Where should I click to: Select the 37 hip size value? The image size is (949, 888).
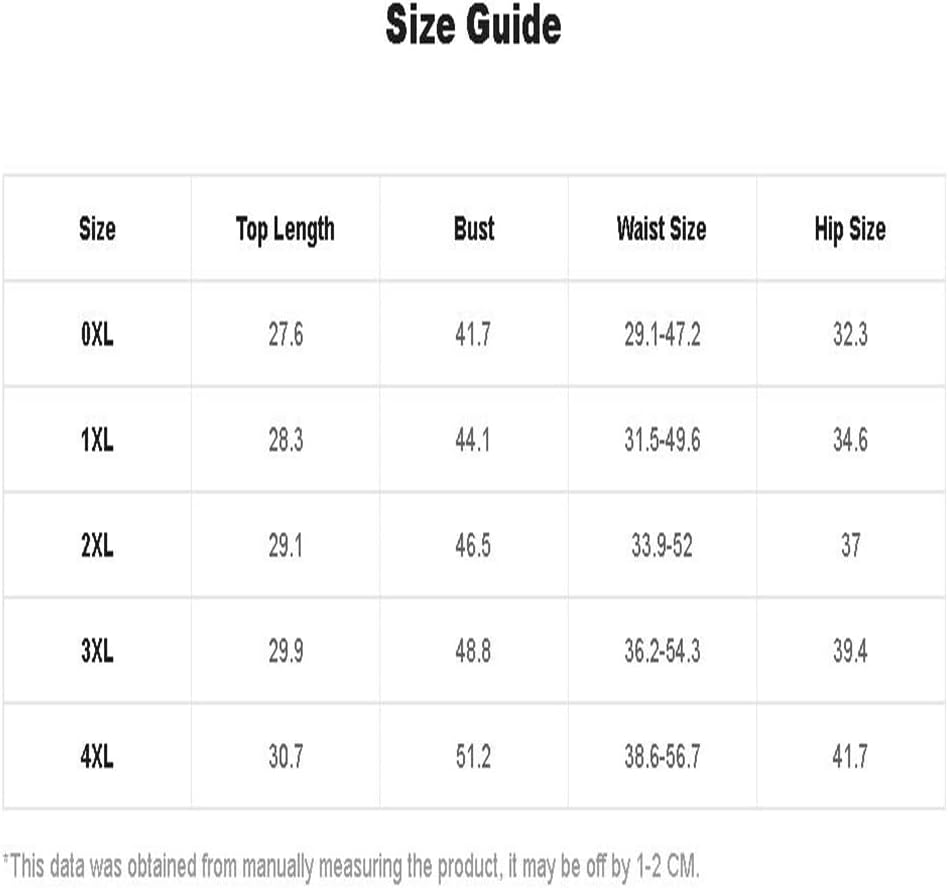pos(850,545)
